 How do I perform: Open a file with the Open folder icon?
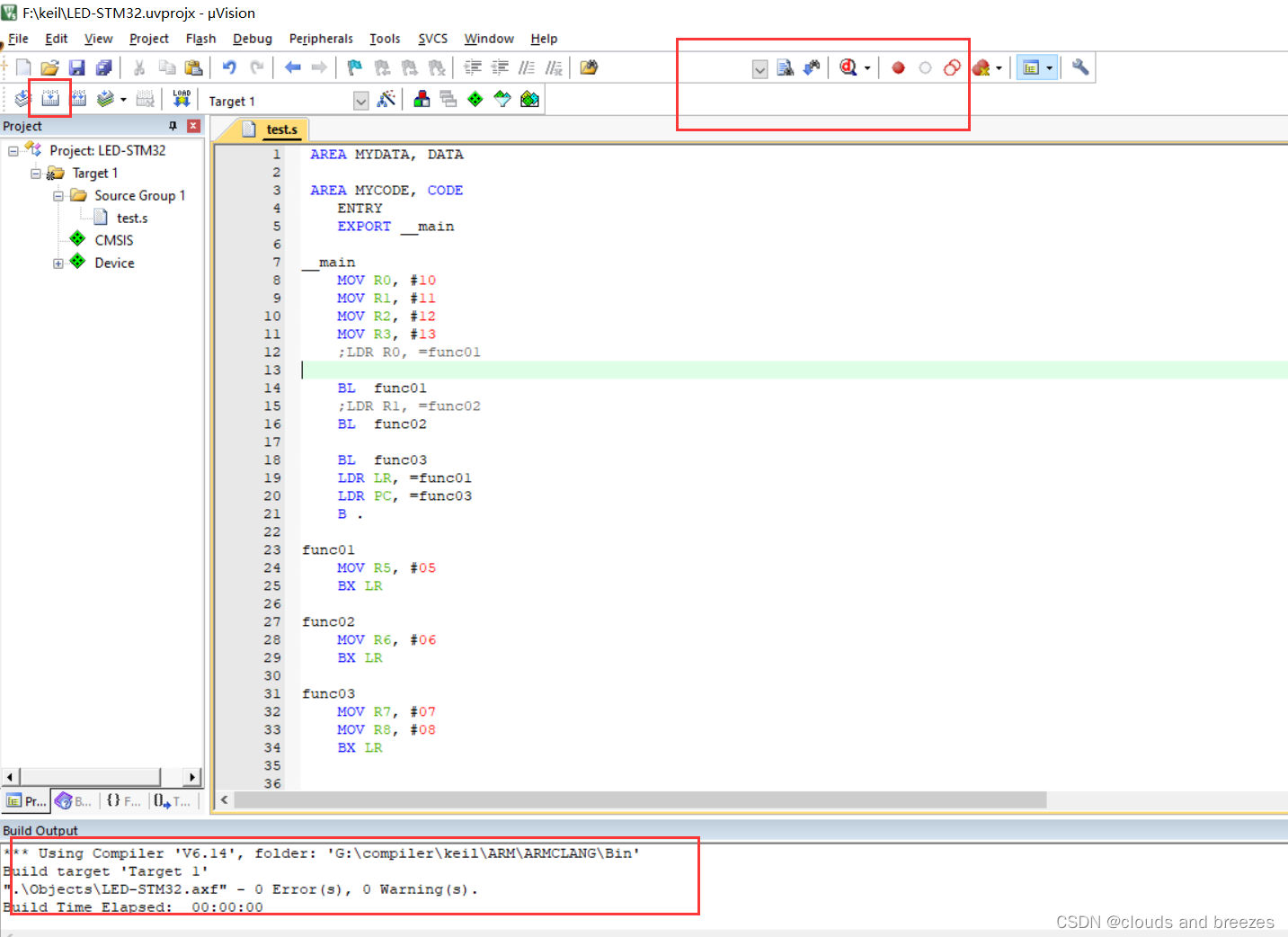coord(49,67)
